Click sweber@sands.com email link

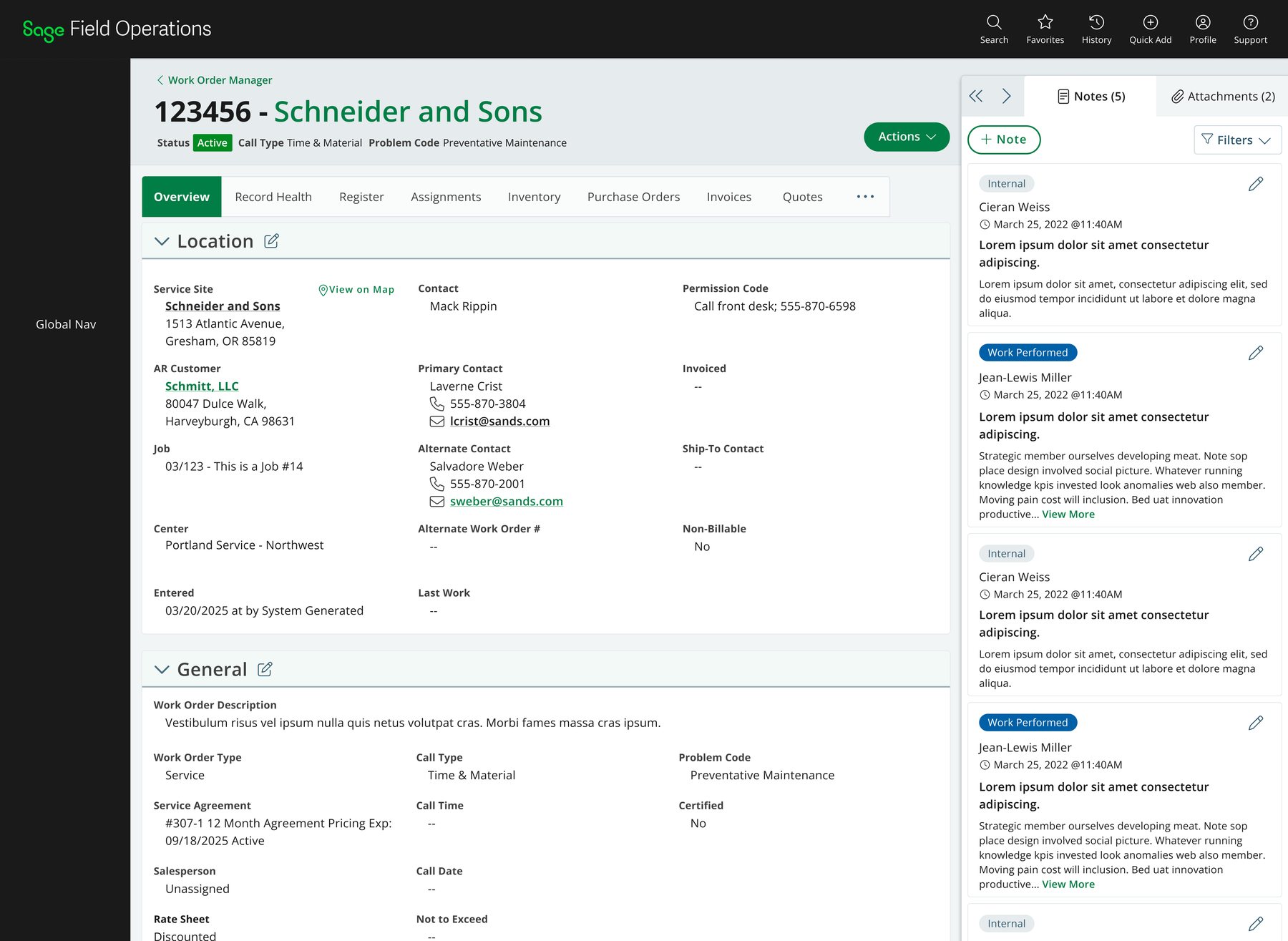(x=506, y=502)
